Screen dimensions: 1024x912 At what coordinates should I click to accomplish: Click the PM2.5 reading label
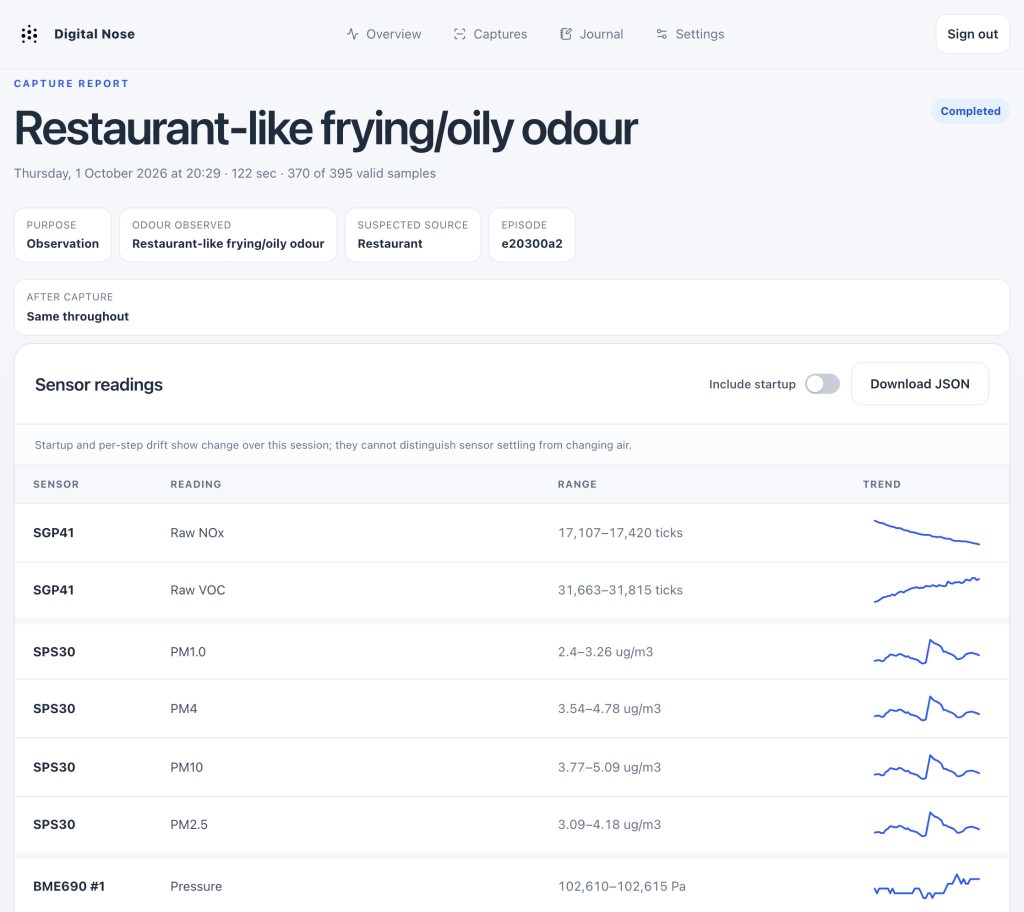tap(189, 824)
